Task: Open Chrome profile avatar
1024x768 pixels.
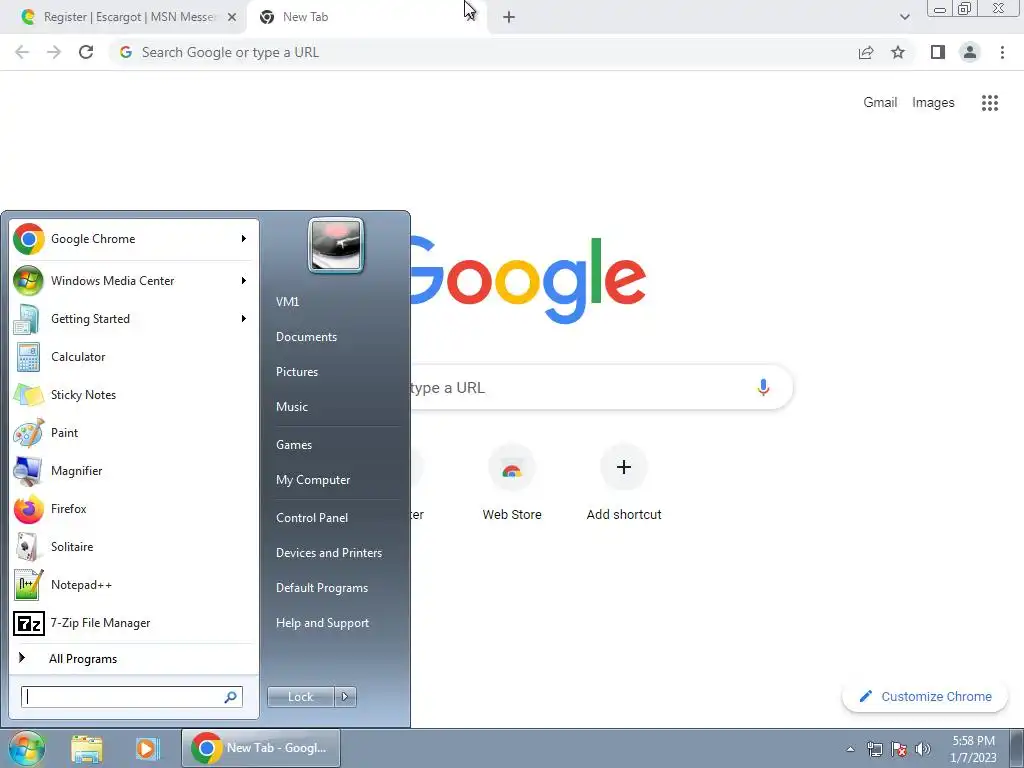Action: (x=970, y=52)
